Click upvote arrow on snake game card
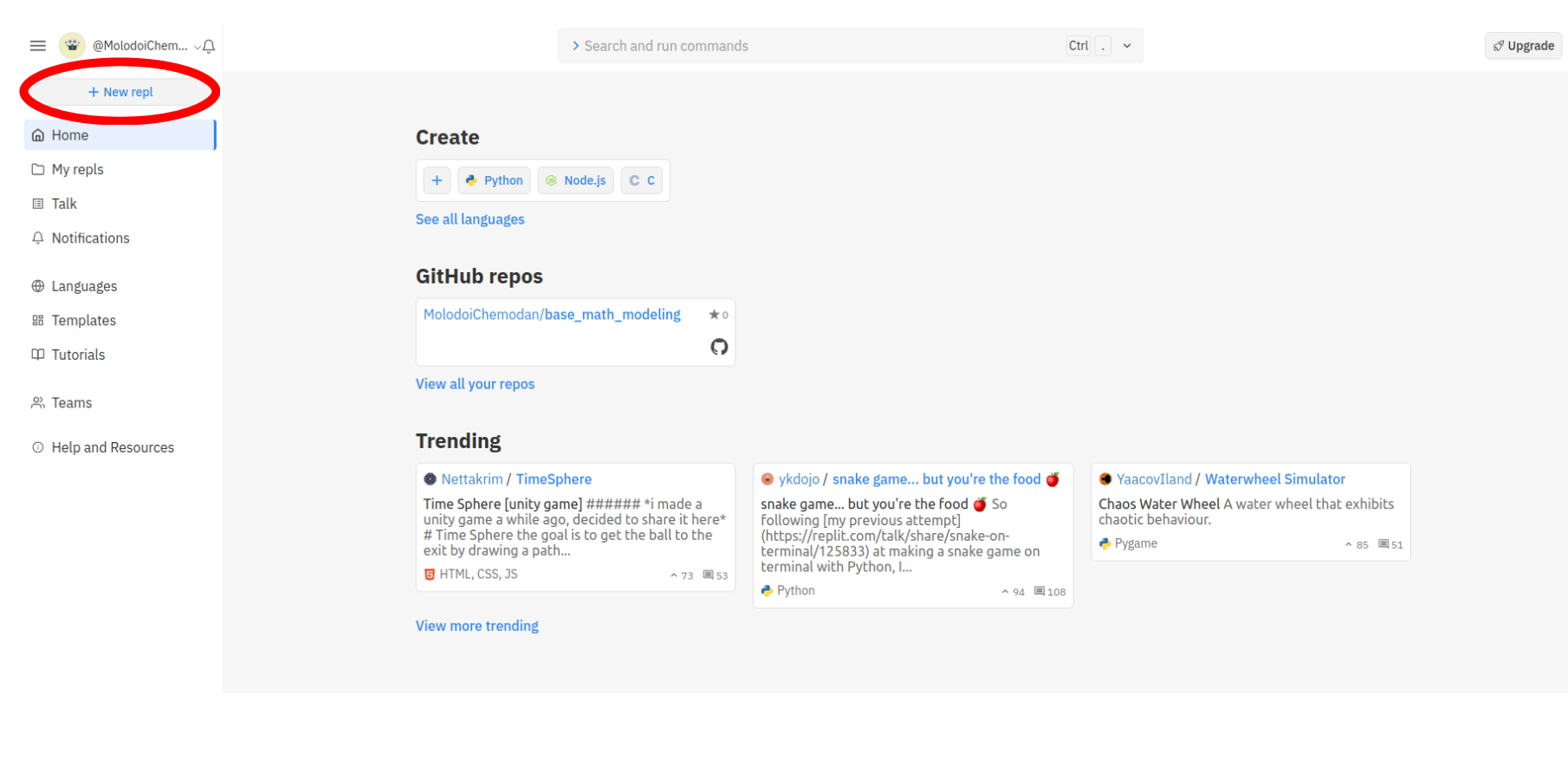The image size is (1568, 781). coord(1005,592)
